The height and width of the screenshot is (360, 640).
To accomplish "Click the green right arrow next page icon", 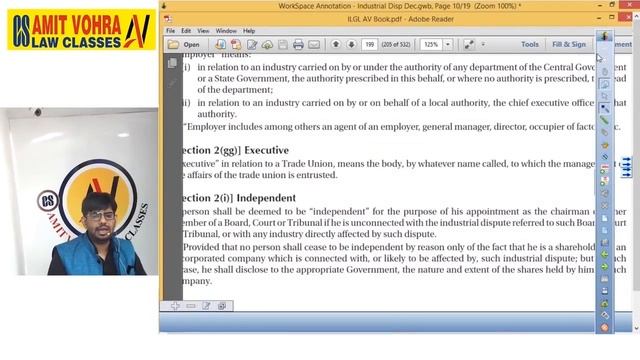I will click(x=604, y=267).
